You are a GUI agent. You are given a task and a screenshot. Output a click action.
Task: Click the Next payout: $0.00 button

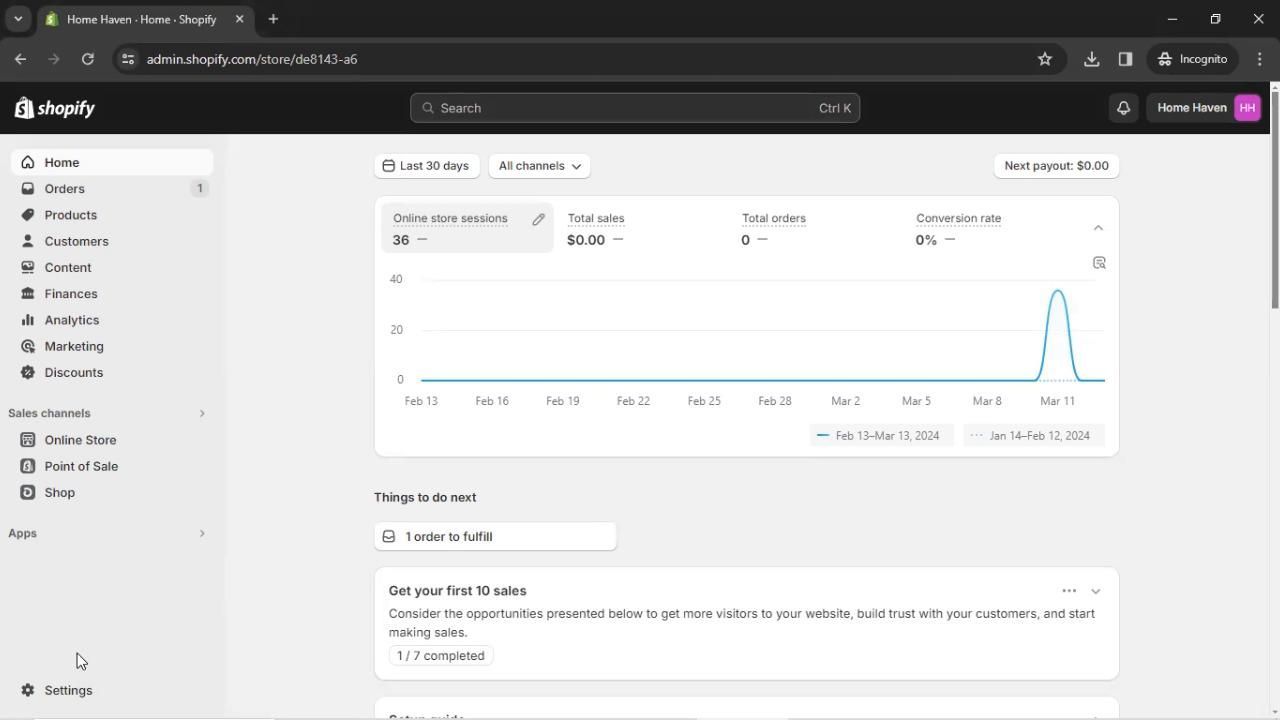(1056, 166)
